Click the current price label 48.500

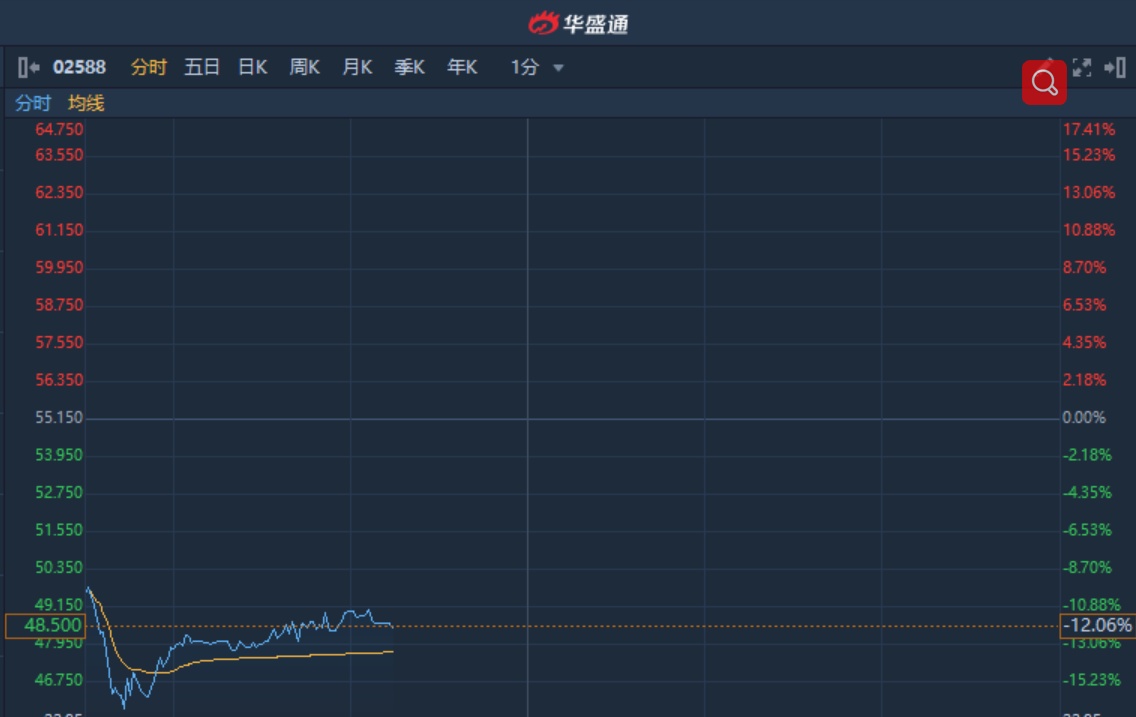click(x=46, y=626)
